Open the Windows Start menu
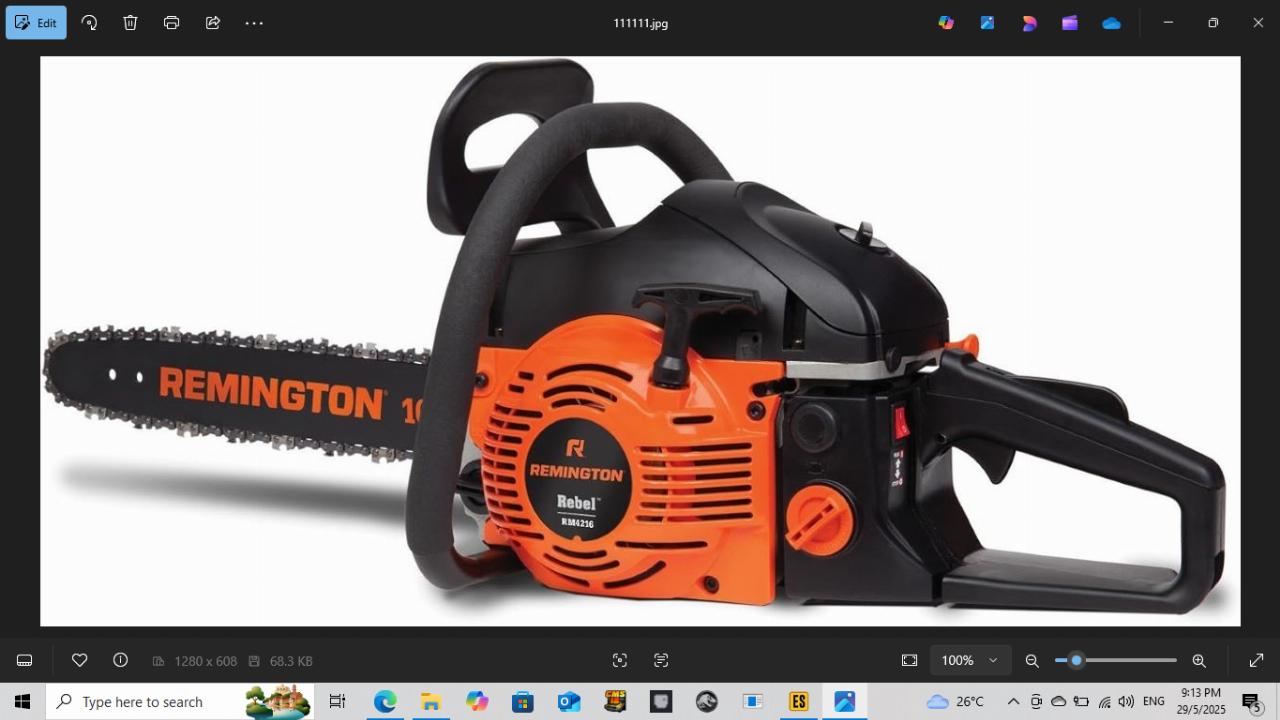Viewport: 1280px width, 720px height. pyautogui.click(x=22, y=702)
